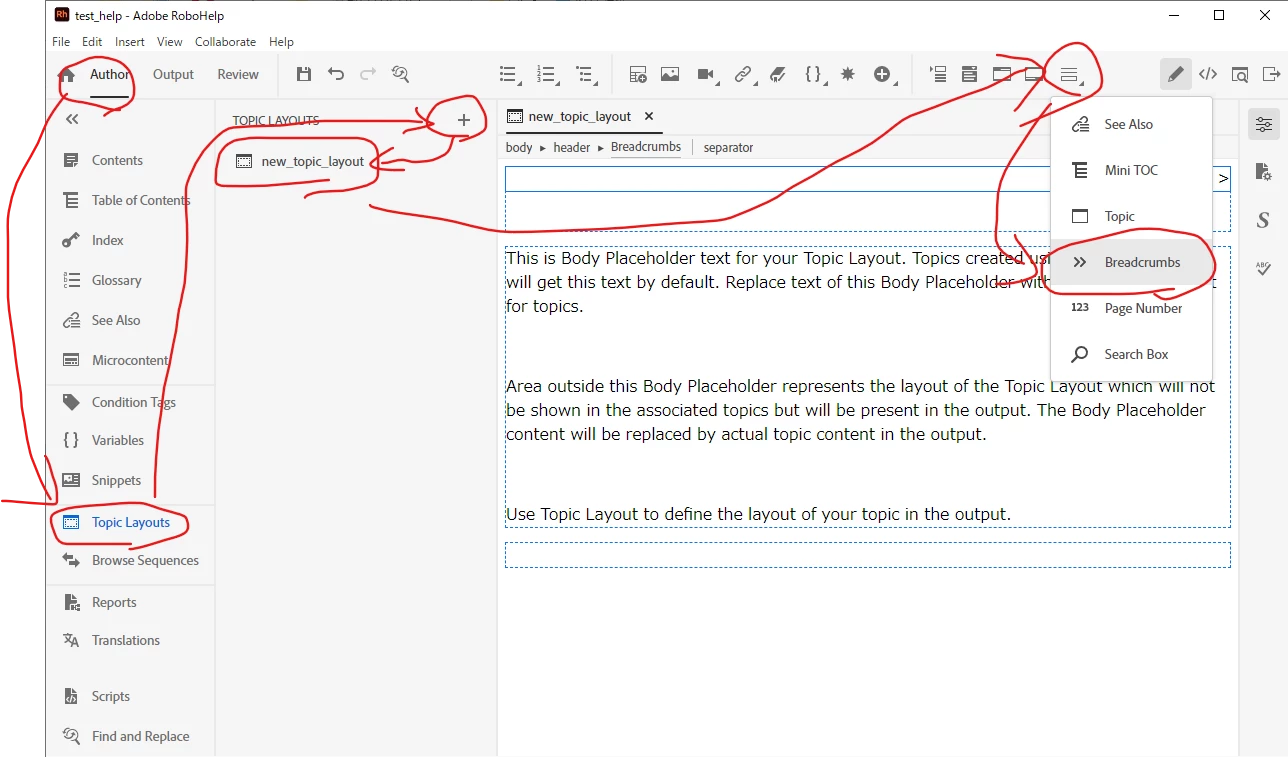1288x757 pixels.
Task: Choose Breadcrumbs from placeholder dropdown
Action: coord(1131,262)
